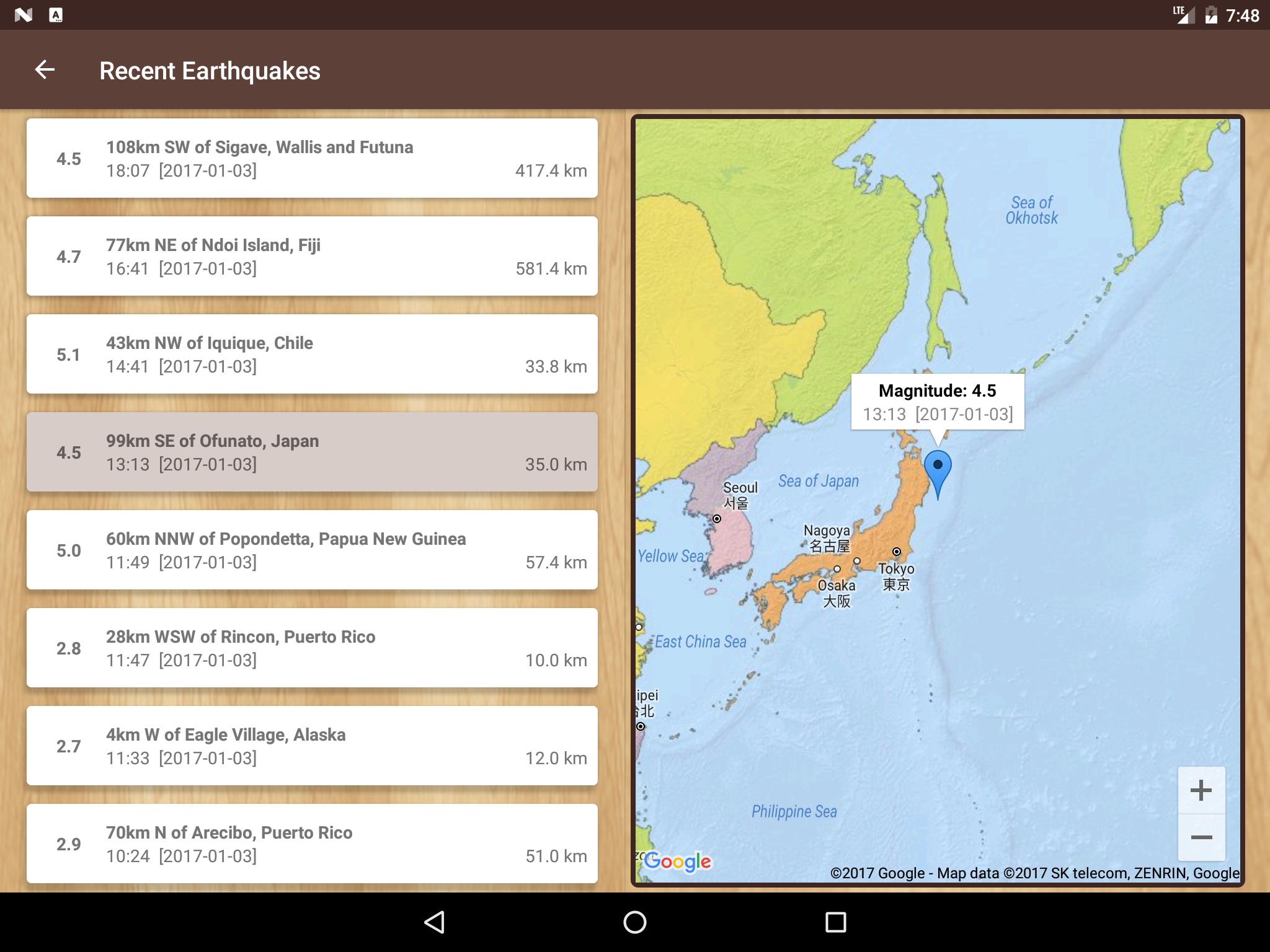Viewport: 1270px width, 952px height.
Task: Zoom in the map with plus button
Action: pos(1201,790)
